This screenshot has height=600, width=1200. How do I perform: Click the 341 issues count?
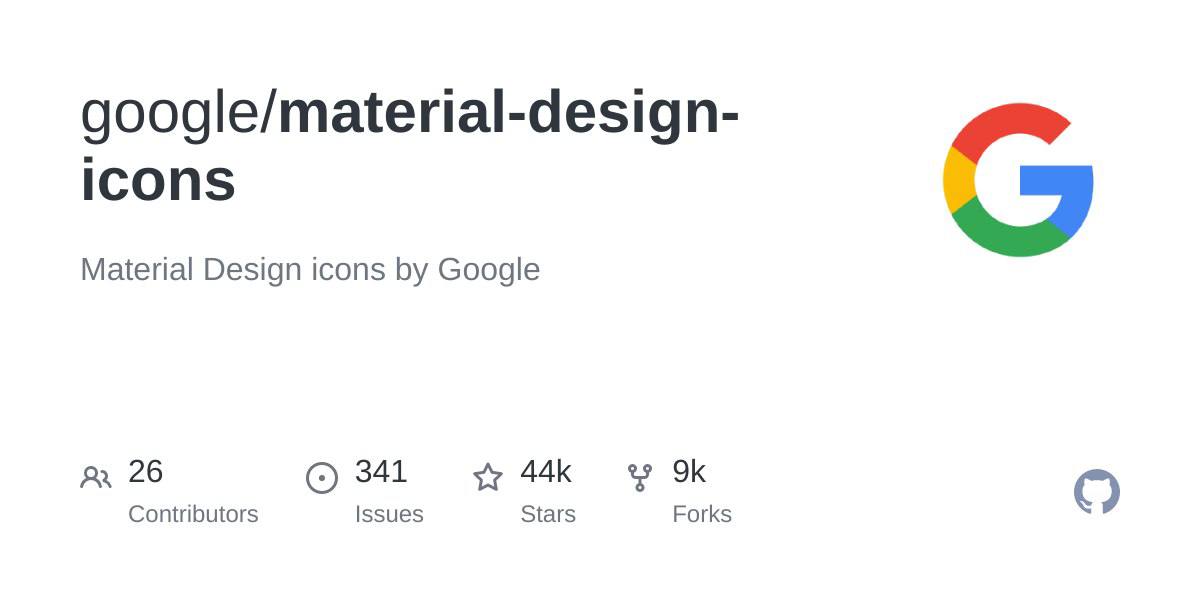click(381, 472)
